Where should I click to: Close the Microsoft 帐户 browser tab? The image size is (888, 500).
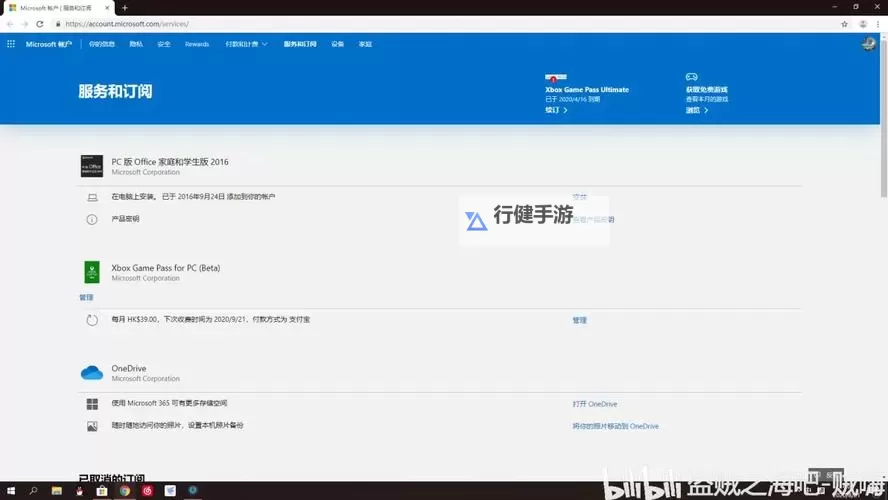coord(107,8)
